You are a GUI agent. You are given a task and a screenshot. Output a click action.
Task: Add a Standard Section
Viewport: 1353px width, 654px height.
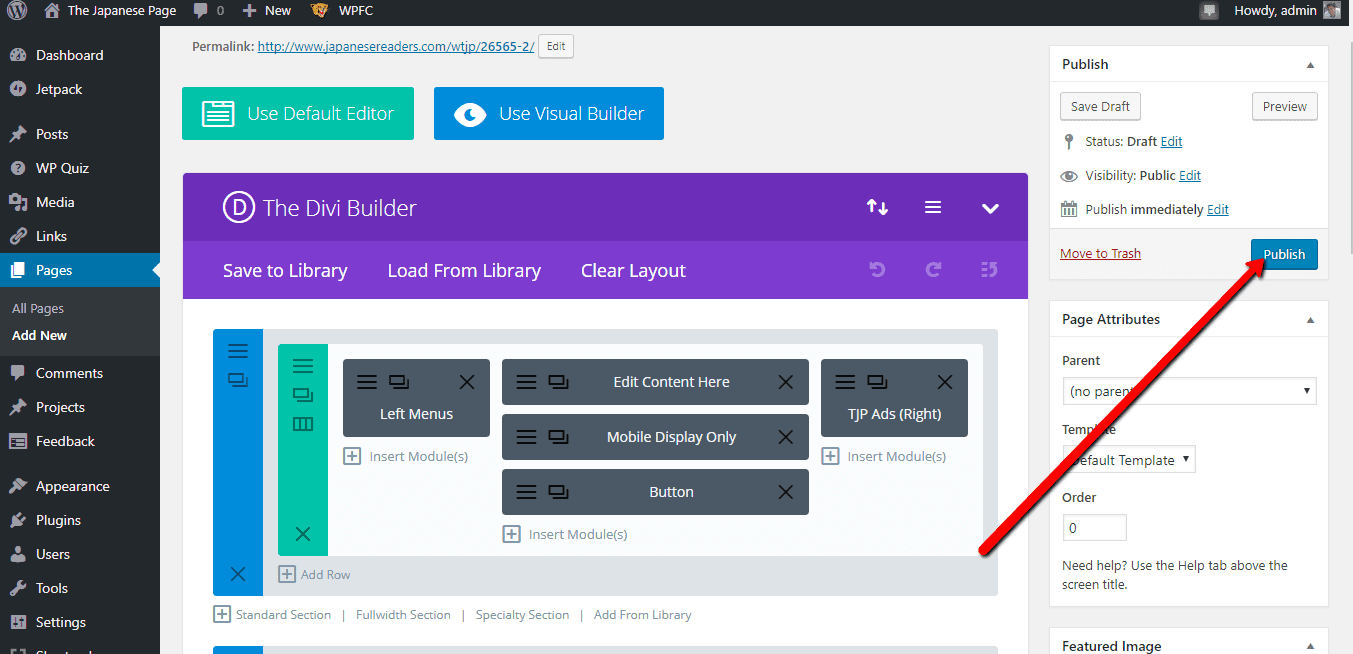pos(272,615)
